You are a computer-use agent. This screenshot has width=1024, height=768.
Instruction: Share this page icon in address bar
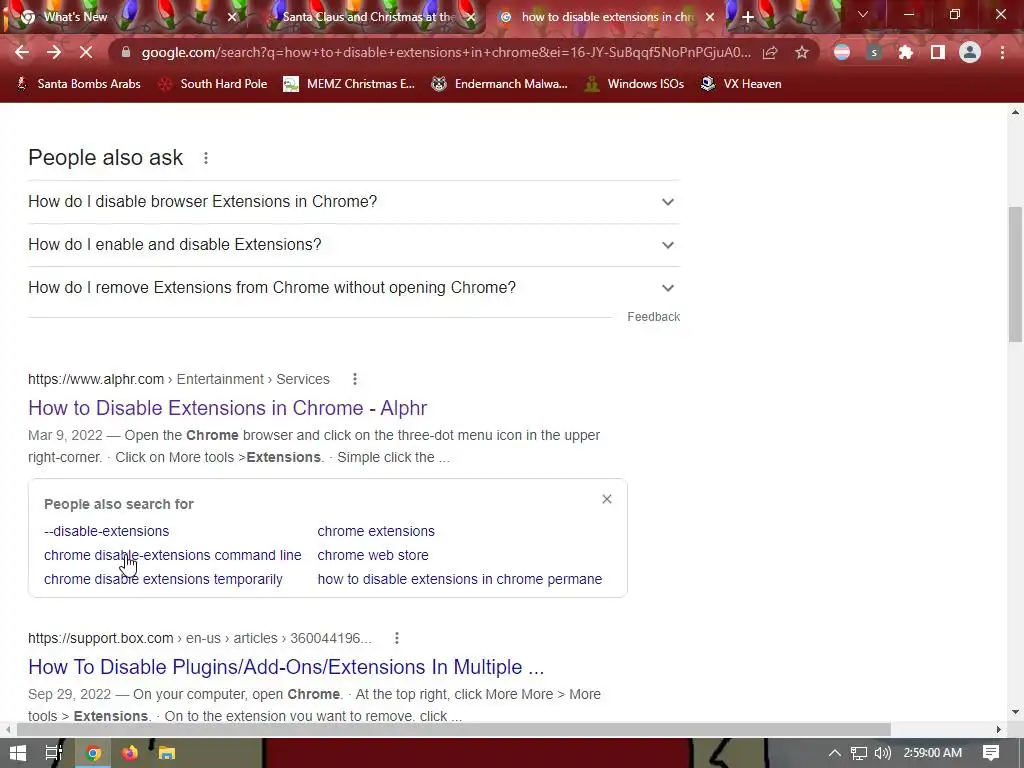[x=770, y=52]
